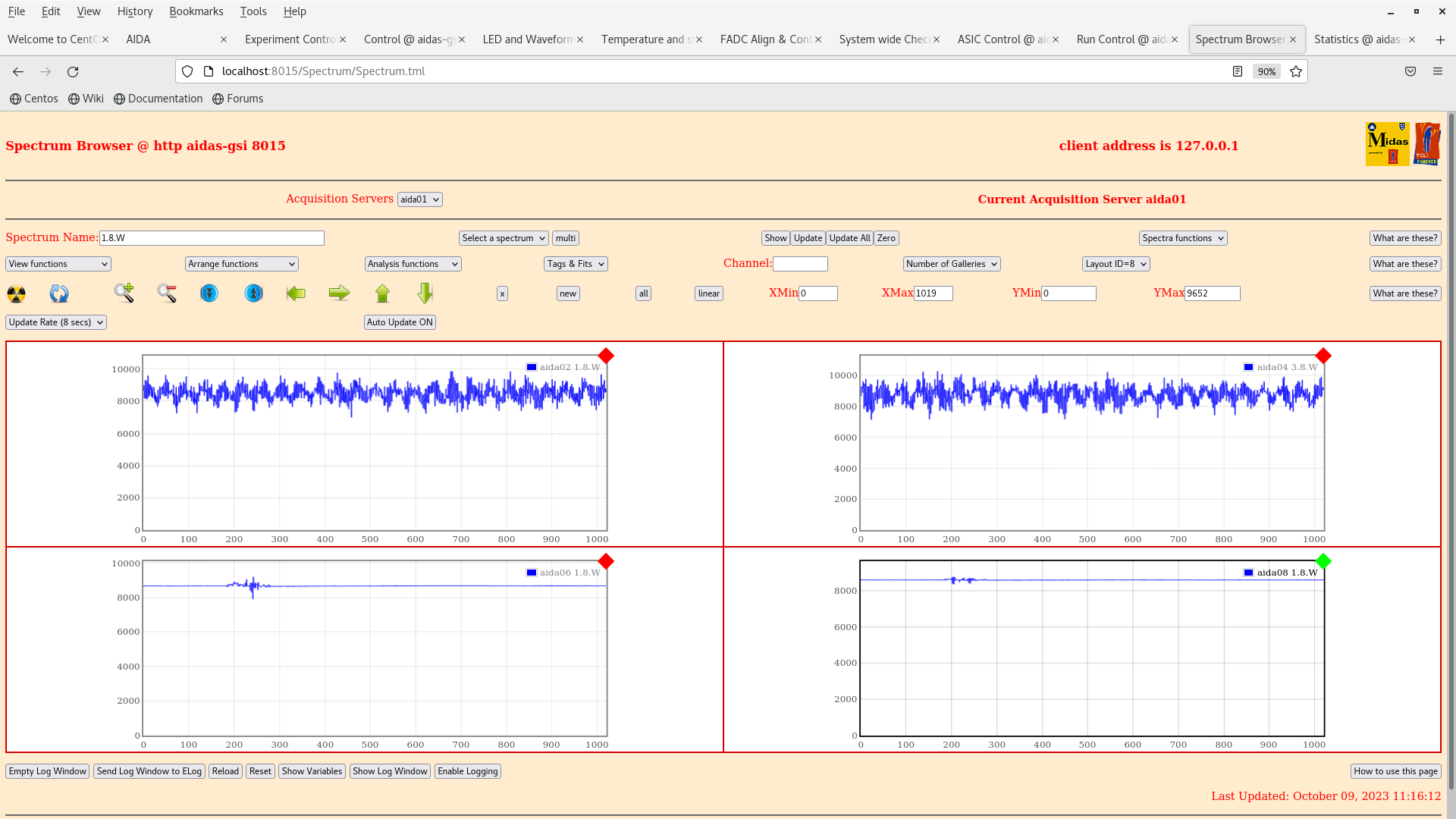Click the blue refresh arrows icon

[59, 293]
